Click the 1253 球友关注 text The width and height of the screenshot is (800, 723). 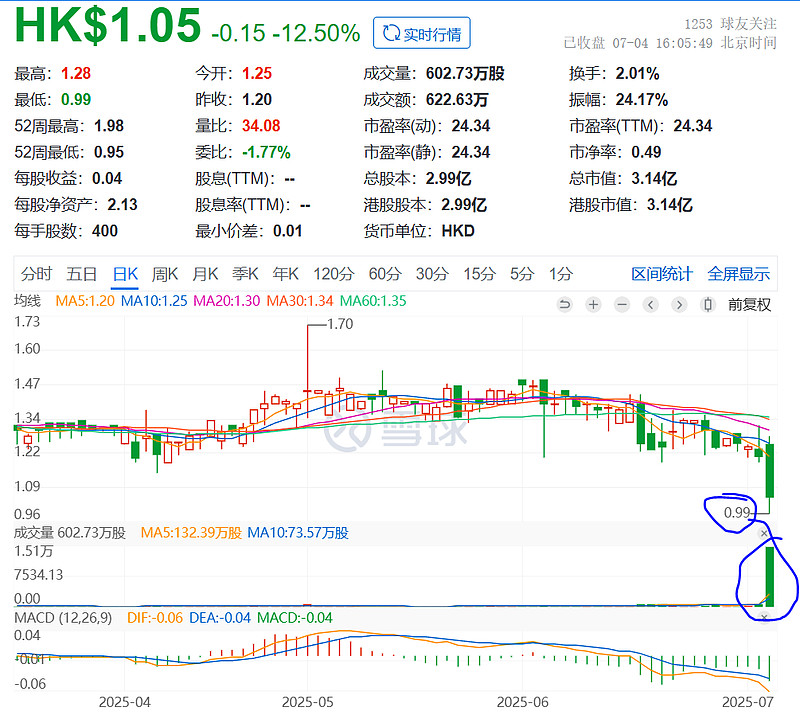click(x=731, y=24)
